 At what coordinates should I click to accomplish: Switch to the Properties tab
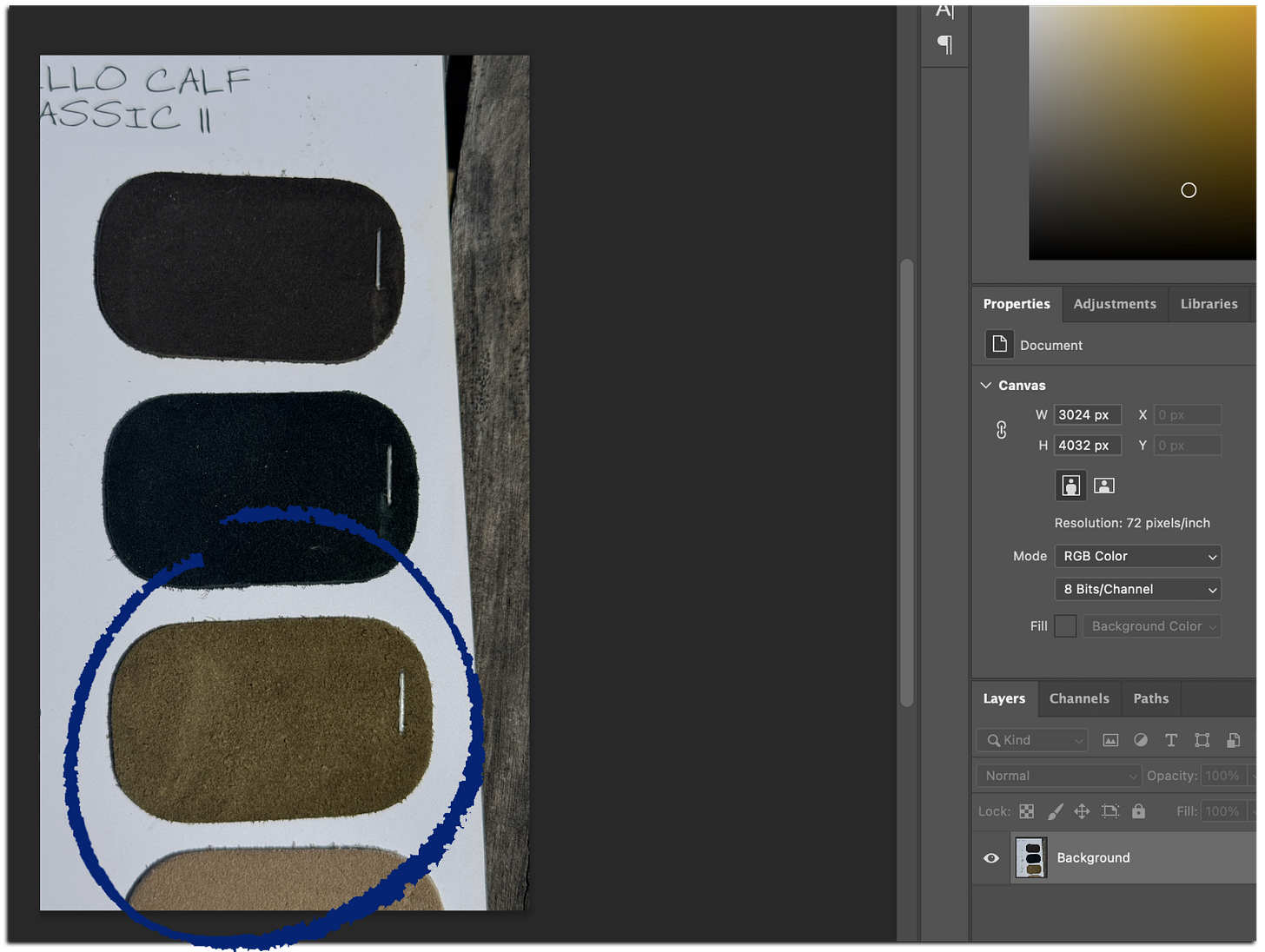click(x=1017, y=304)
